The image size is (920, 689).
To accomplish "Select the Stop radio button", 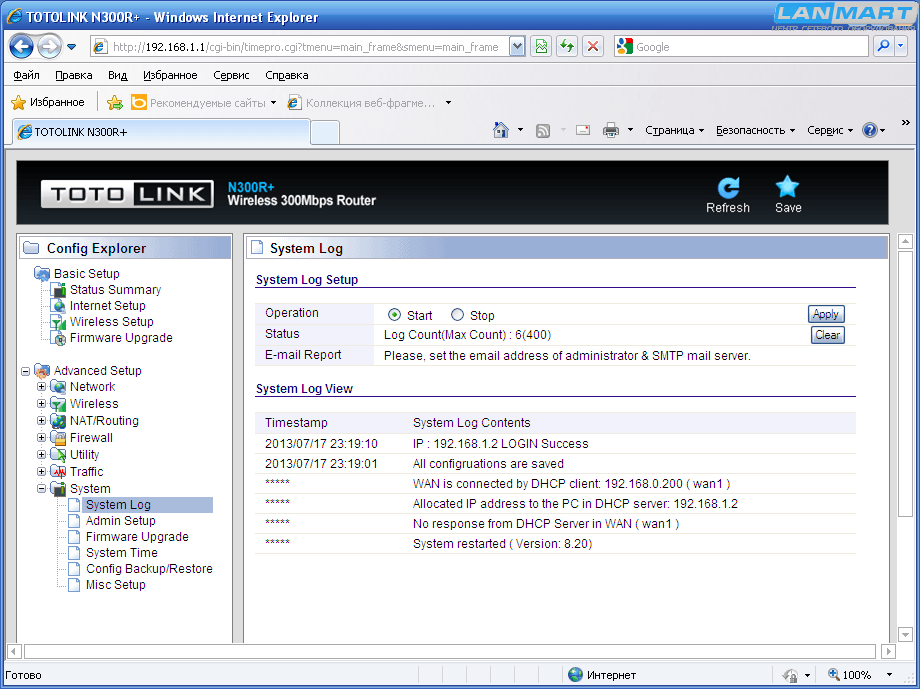I will coord(457,315).
